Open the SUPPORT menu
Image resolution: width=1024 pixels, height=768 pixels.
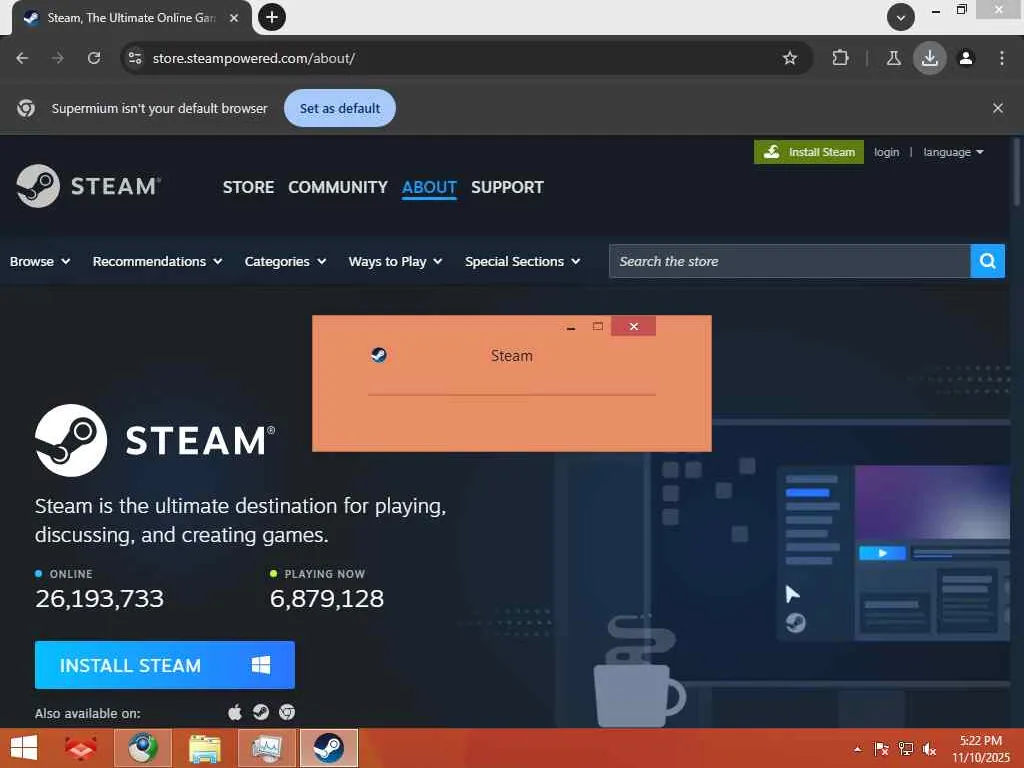pyautogui.click(x=507, y=187)
